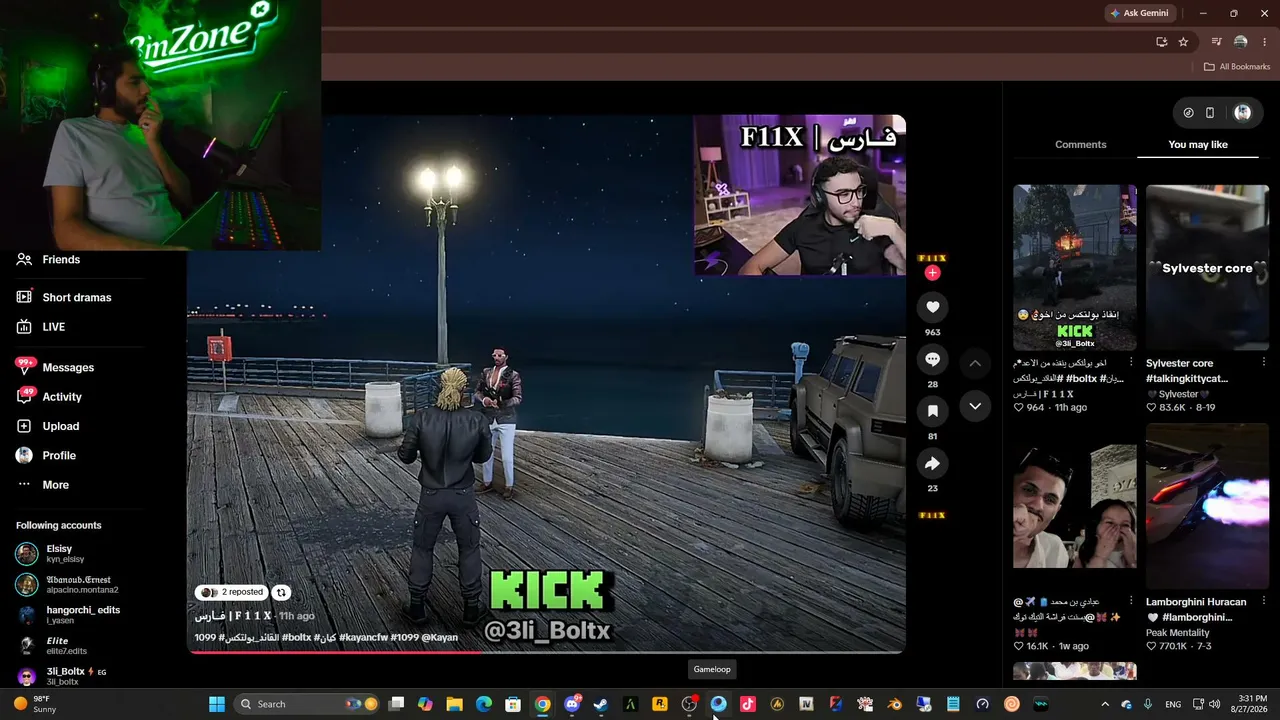
Task: Open the Friends page icon
Action: pyautogui.click(x=24, y=260)
